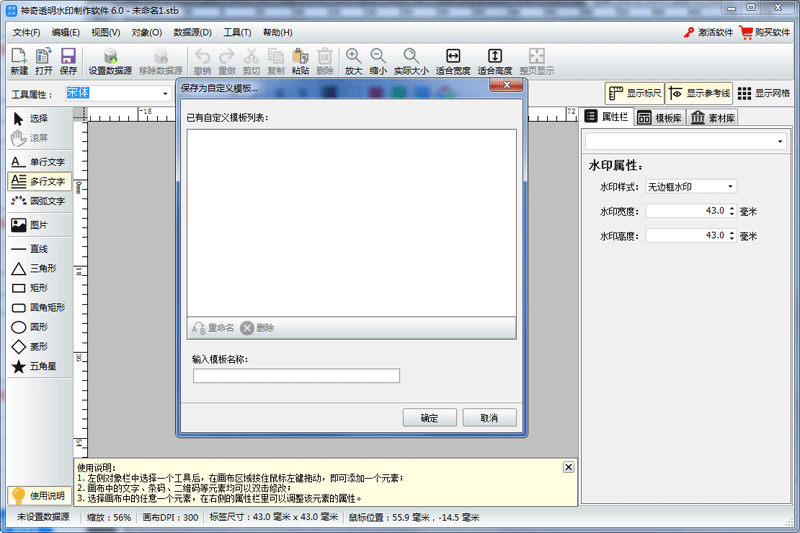The width and height of the screenshot is (800, 533).
Task: Toggle 显示标尺 ruler display
Action: coord(635,93)
